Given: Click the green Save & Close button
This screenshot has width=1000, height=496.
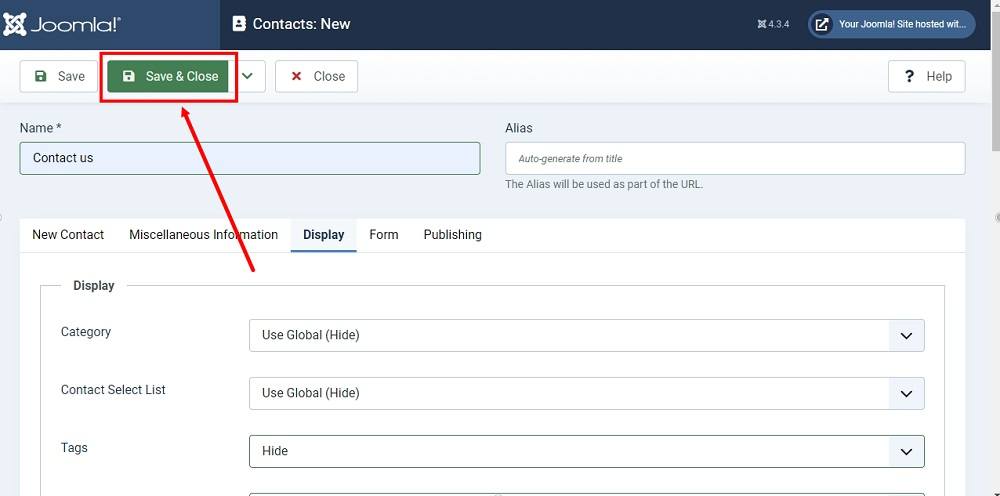Looking at the screenshot, I should (168, 77).
